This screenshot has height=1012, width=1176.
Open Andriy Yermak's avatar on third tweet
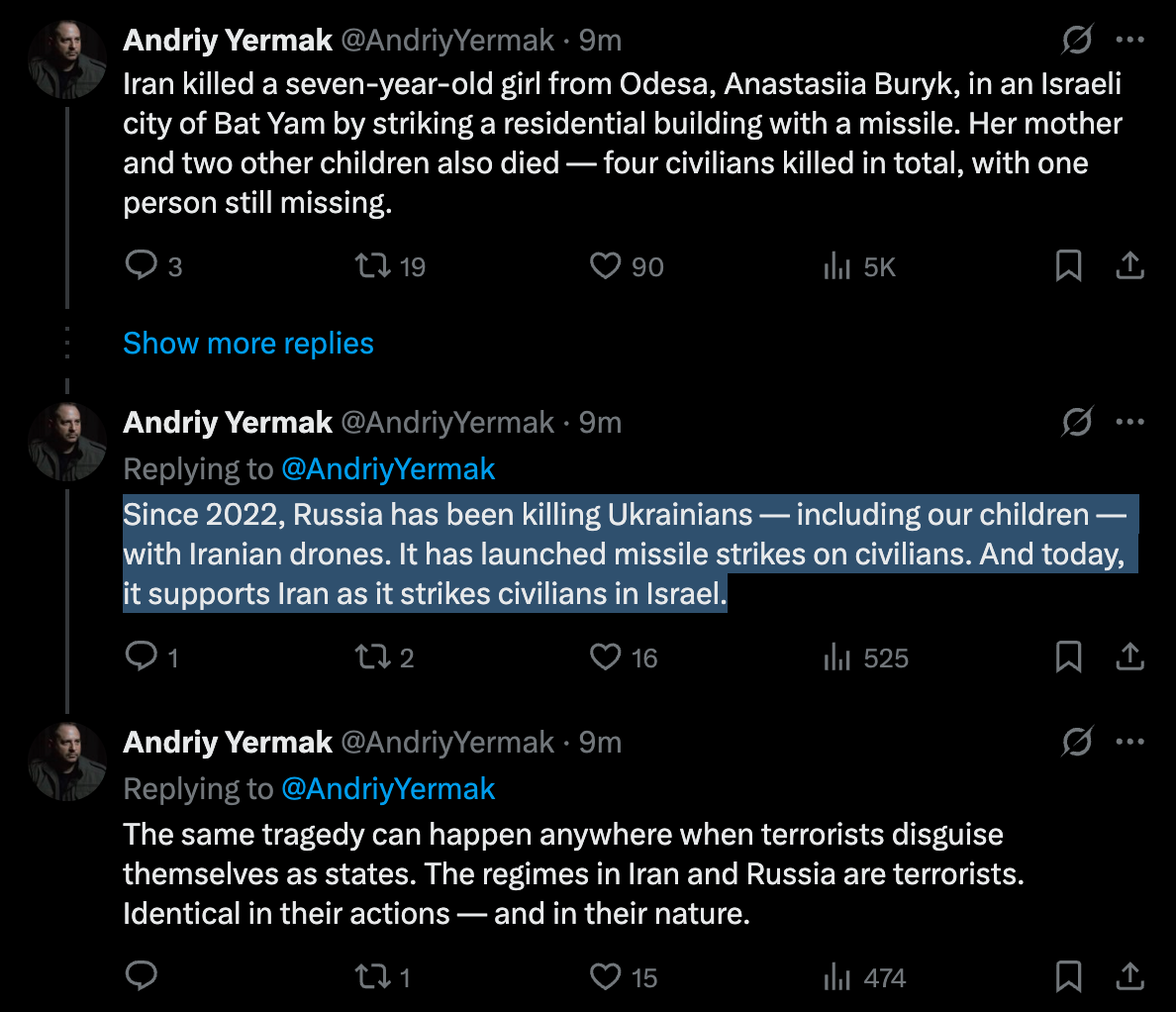pyautogui.click(x=67, y=761)
